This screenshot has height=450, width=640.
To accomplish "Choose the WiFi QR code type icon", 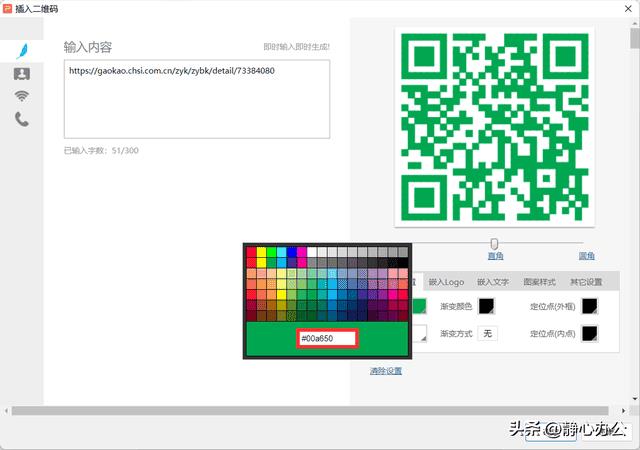I will 22,96.
